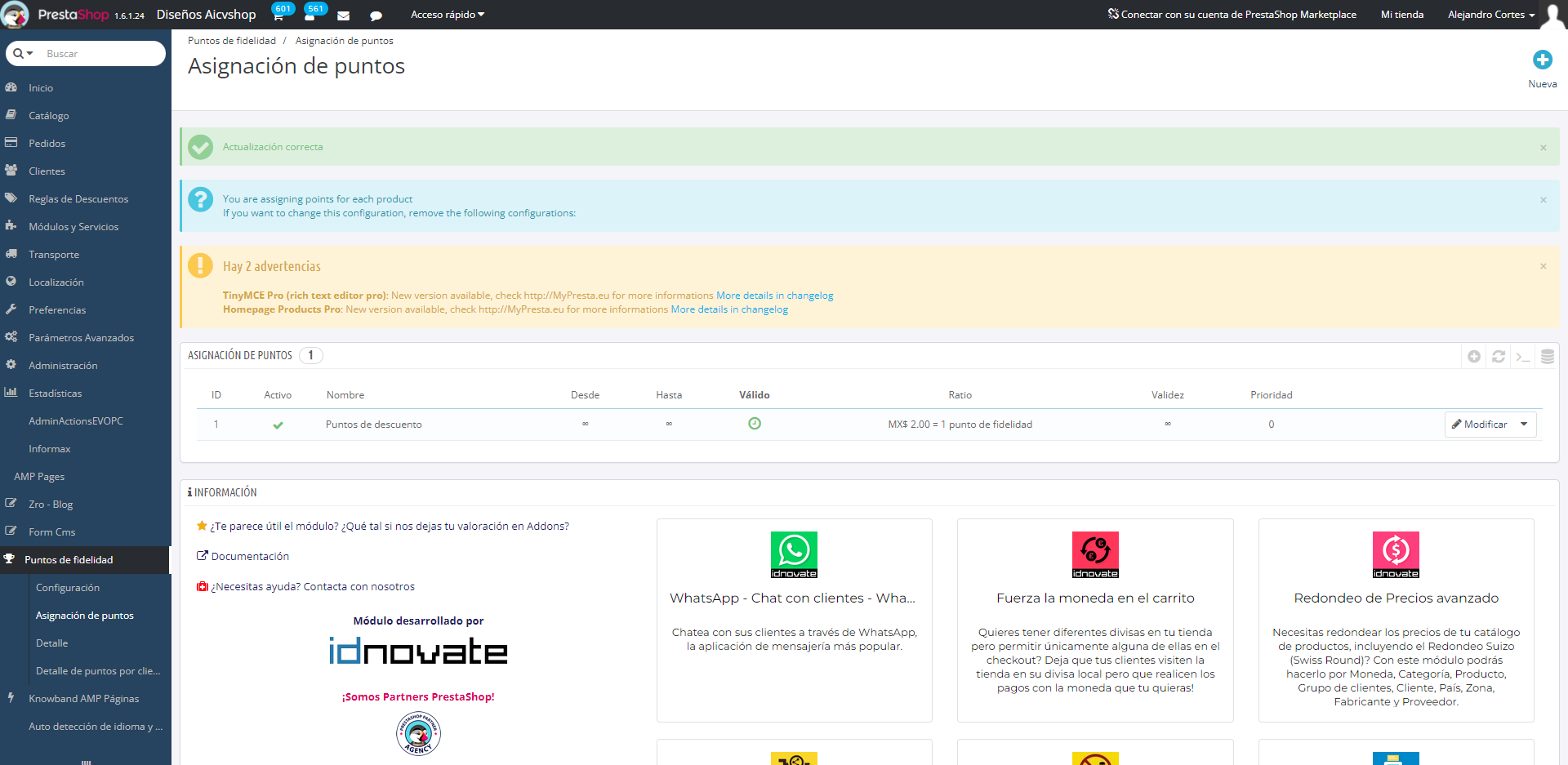Click the refresh list icon in table panel
Screen dimensions: 1568x765
tap(1499, 357)
